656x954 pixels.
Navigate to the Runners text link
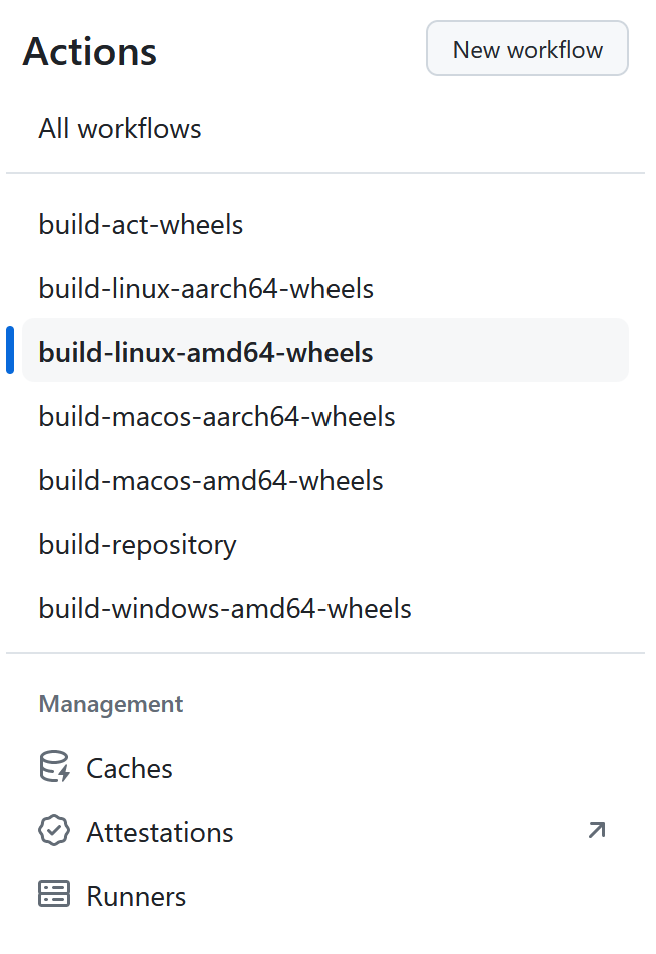(136, 896)
